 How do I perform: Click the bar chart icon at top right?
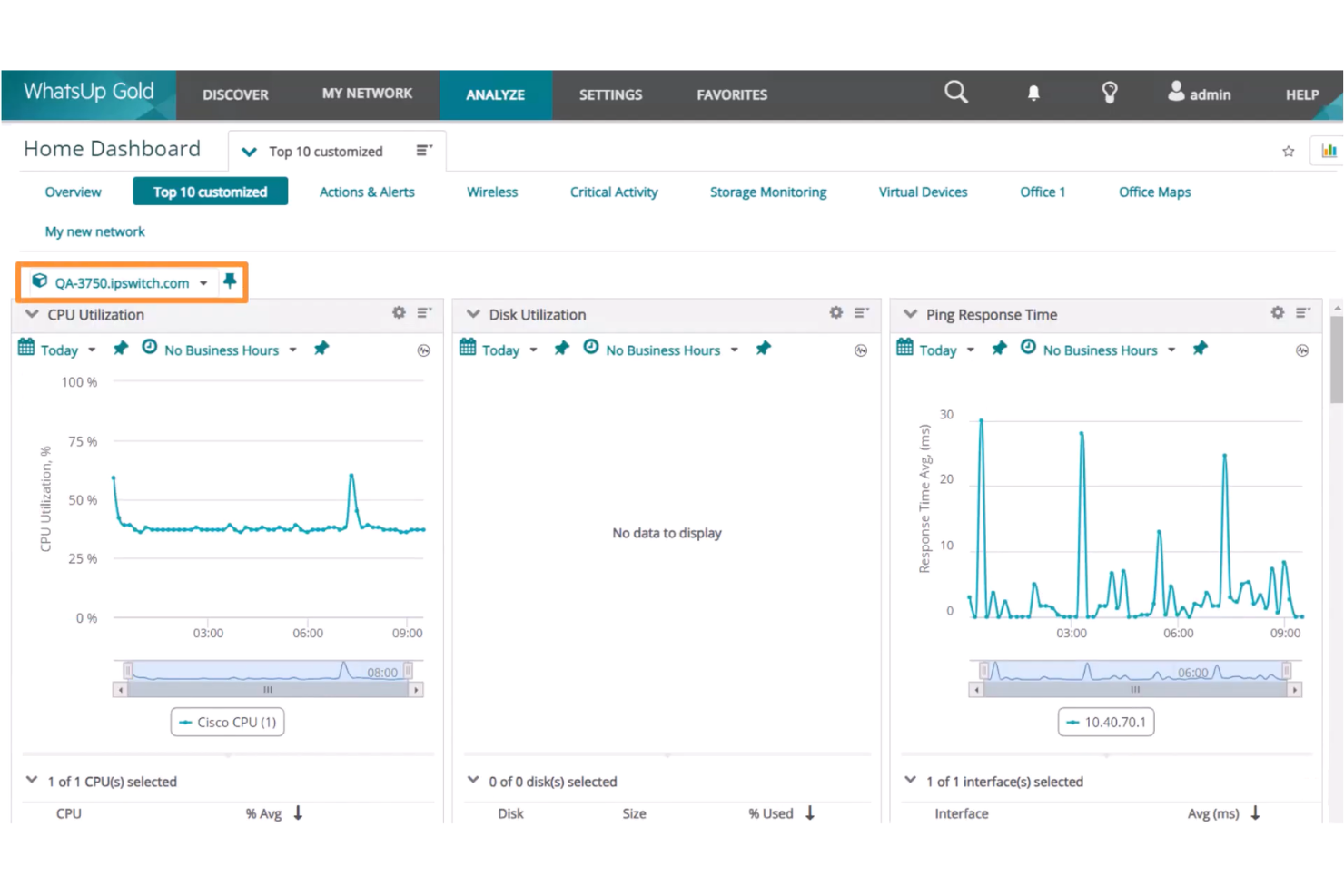pos(1329,151)
